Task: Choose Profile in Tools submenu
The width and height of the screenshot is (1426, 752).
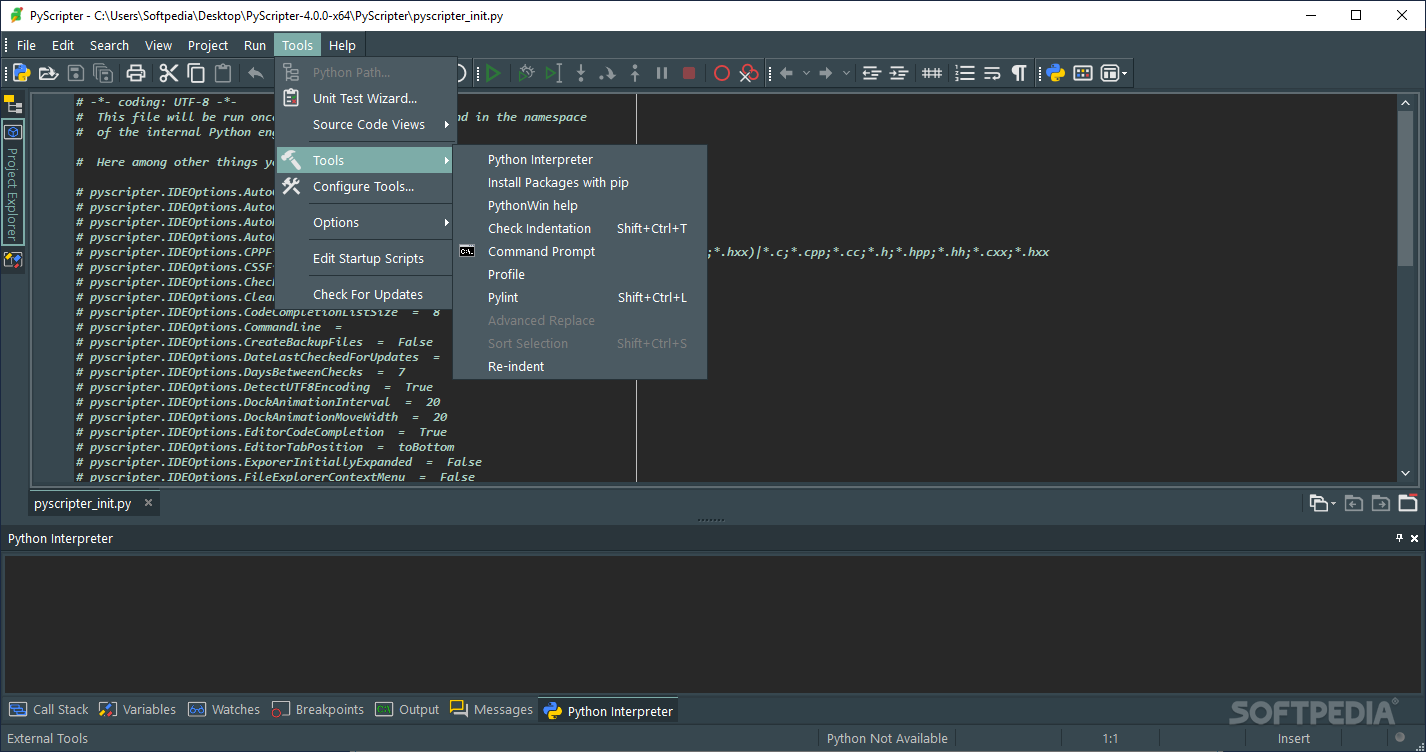Action: 580,274
